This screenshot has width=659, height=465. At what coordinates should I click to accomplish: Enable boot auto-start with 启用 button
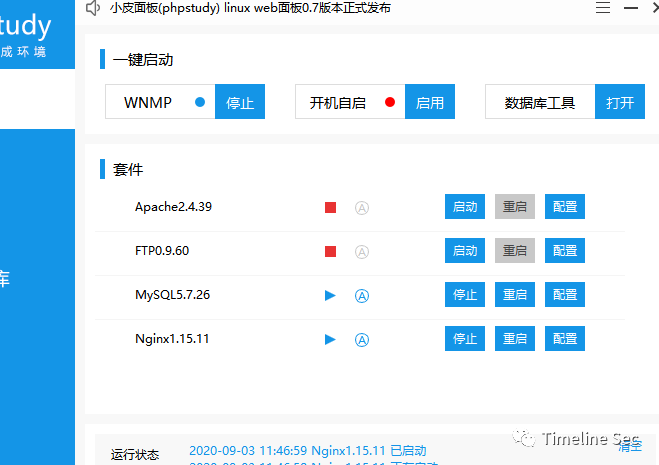point(430,101)
